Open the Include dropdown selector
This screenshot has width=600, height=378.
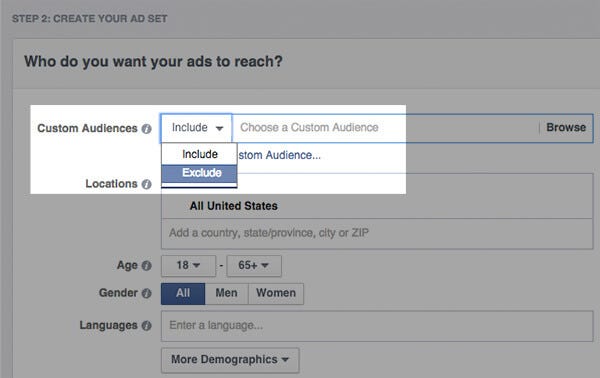[196, 128]
